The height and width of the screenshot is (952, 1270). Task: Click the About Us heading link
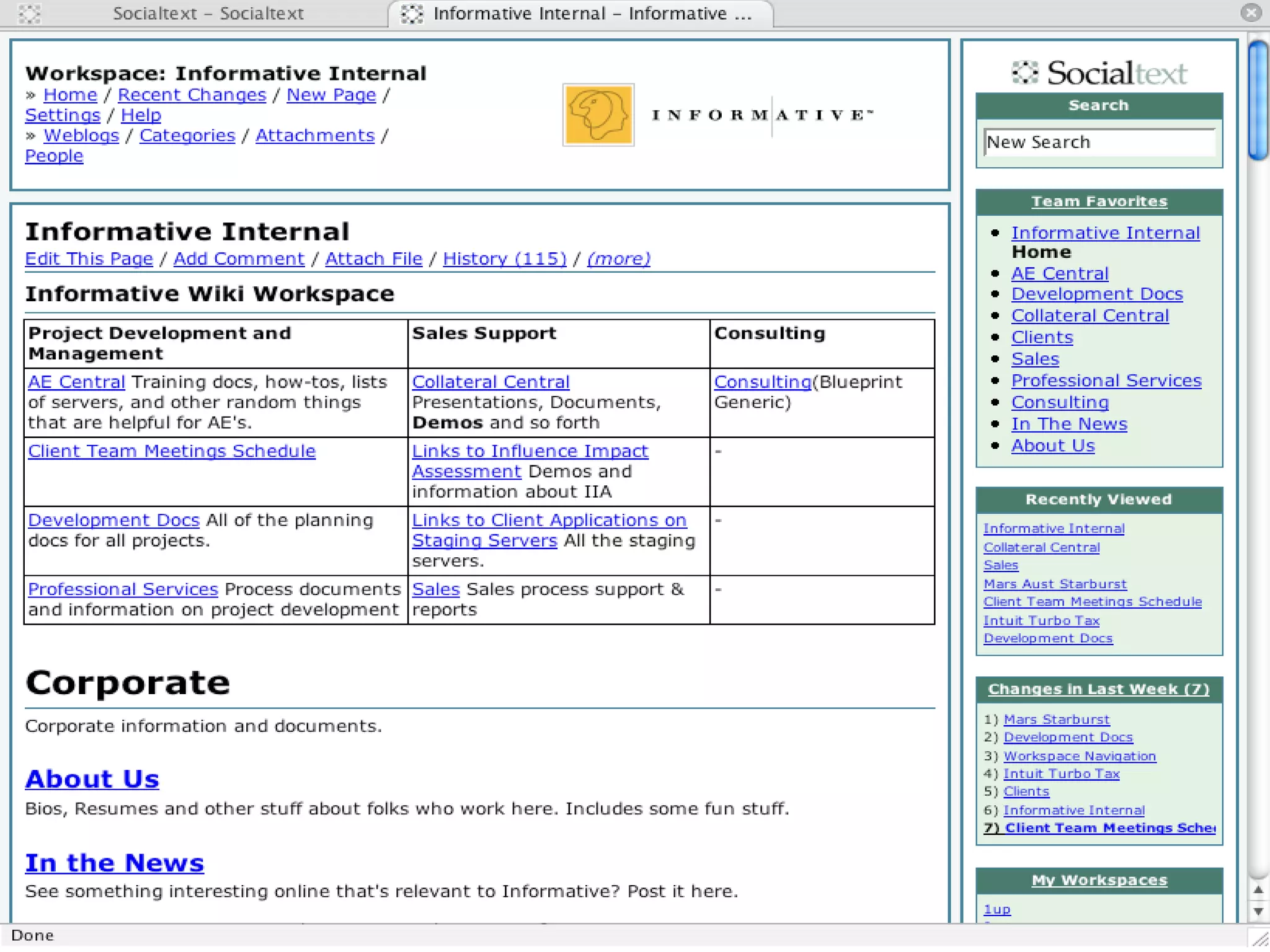point(92,779)
